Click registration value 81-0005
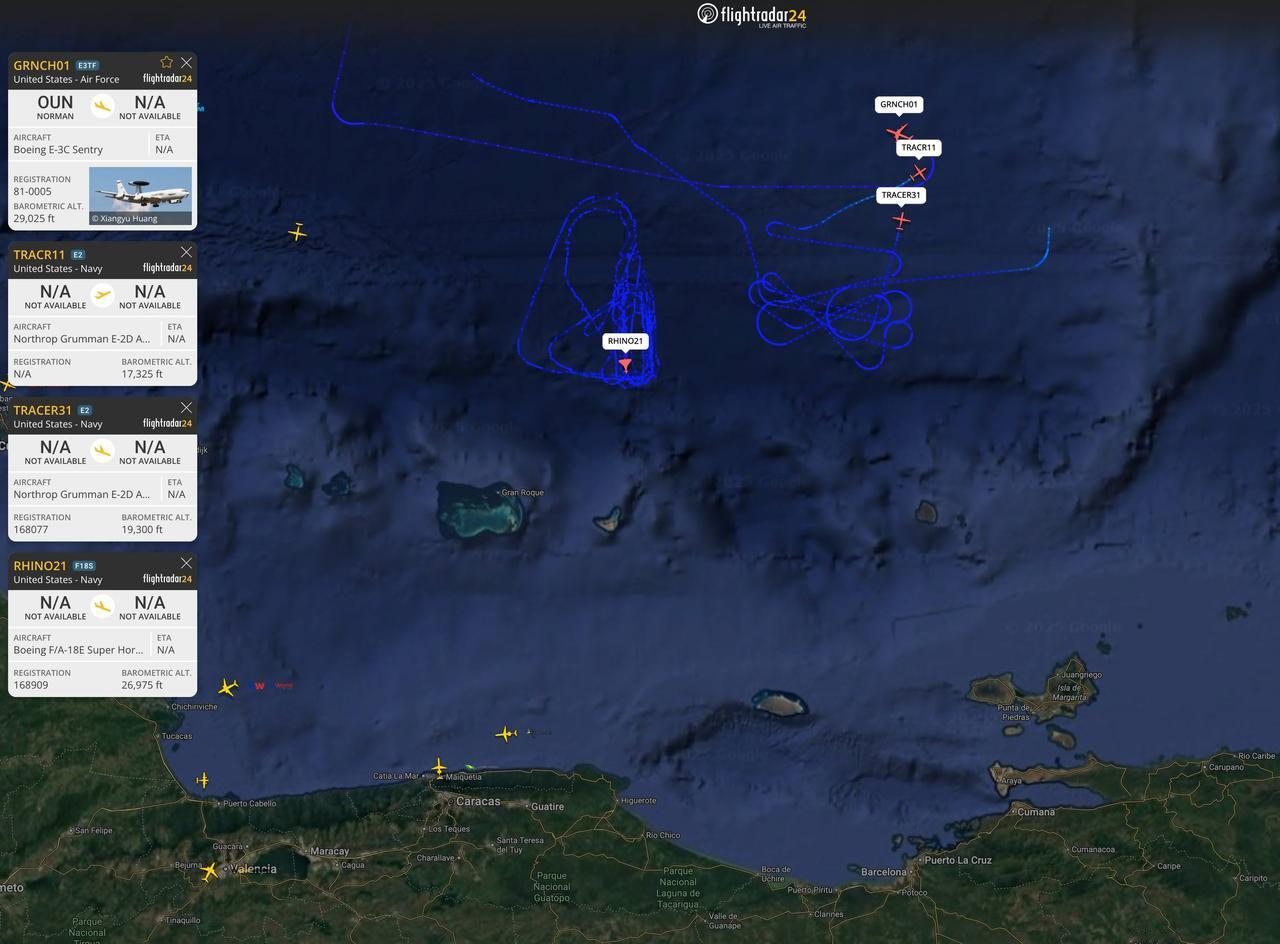Screen dimensions: 1280x944 (x=32, y=191)
